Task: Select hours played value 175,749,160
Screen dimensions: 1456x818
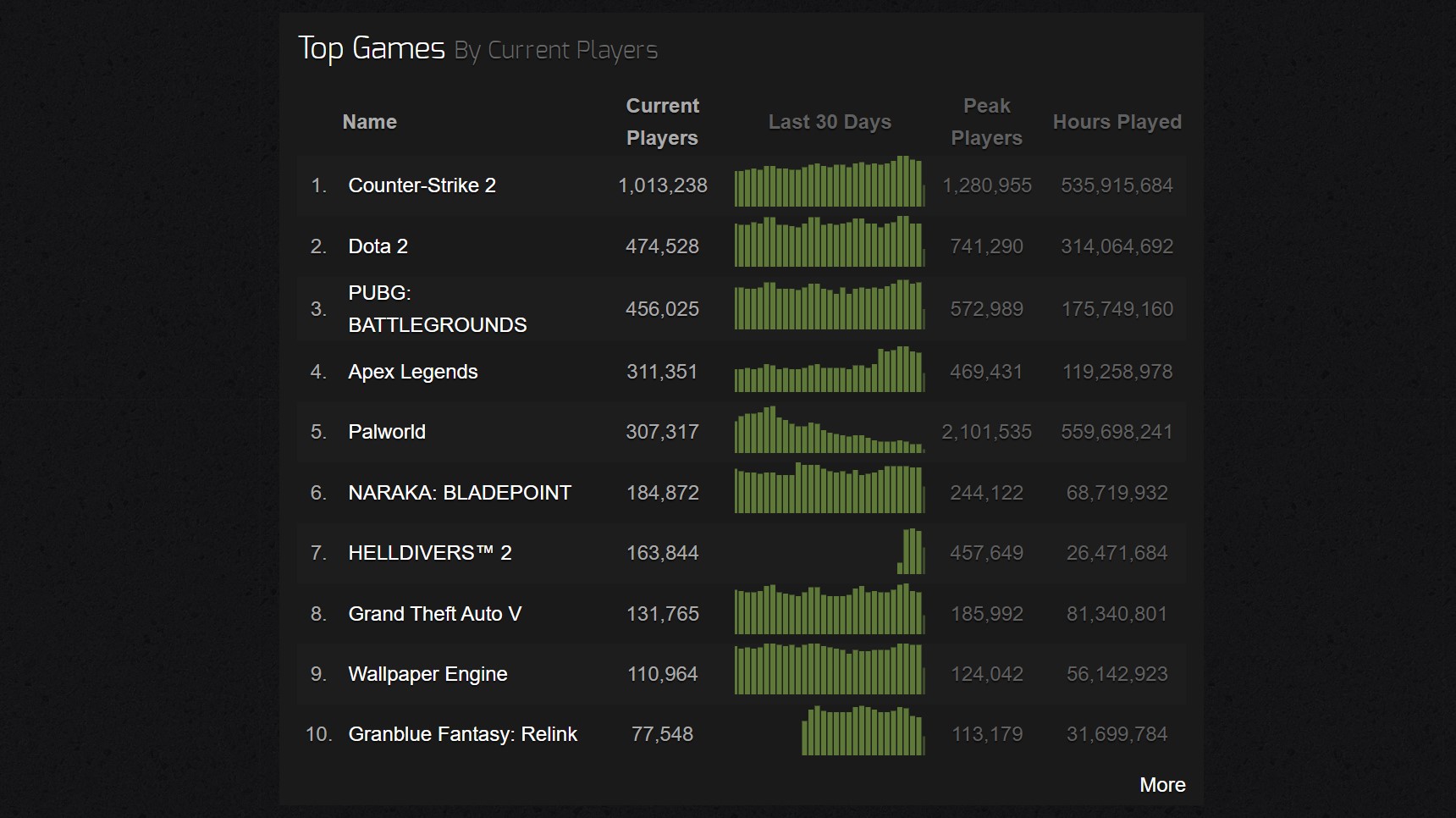Action: click(1117, 309)
